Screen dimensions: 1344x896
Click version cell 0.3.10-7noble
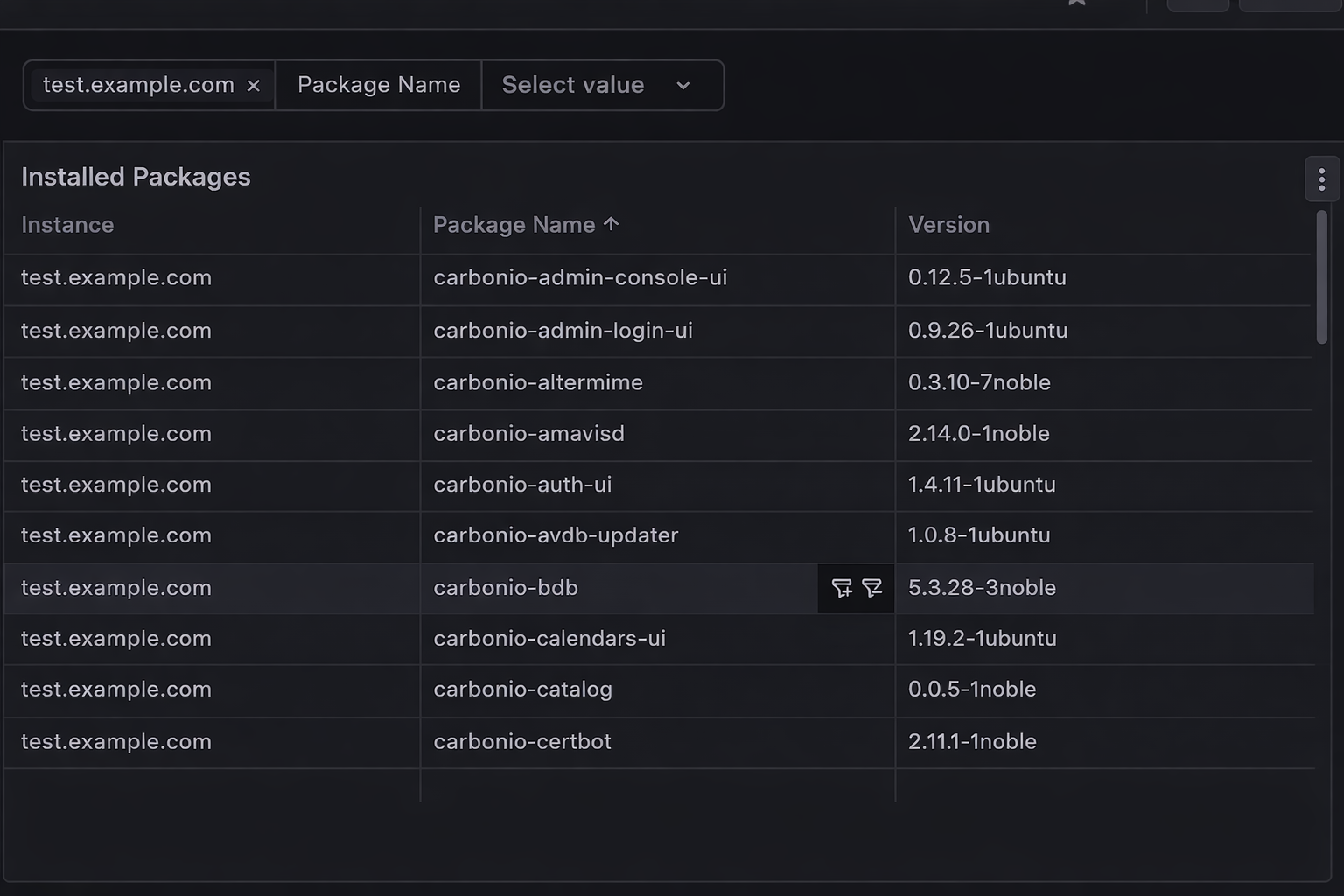[1104, 383]
